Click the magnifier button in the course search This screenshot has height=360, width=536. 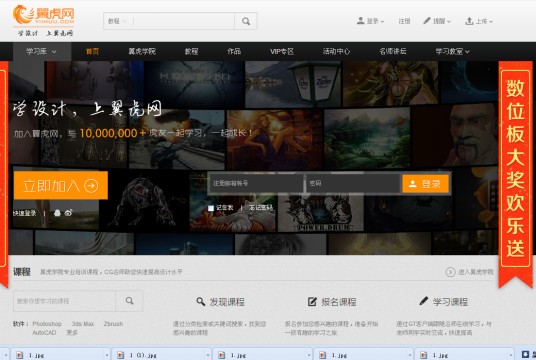(x=129, y=301)
